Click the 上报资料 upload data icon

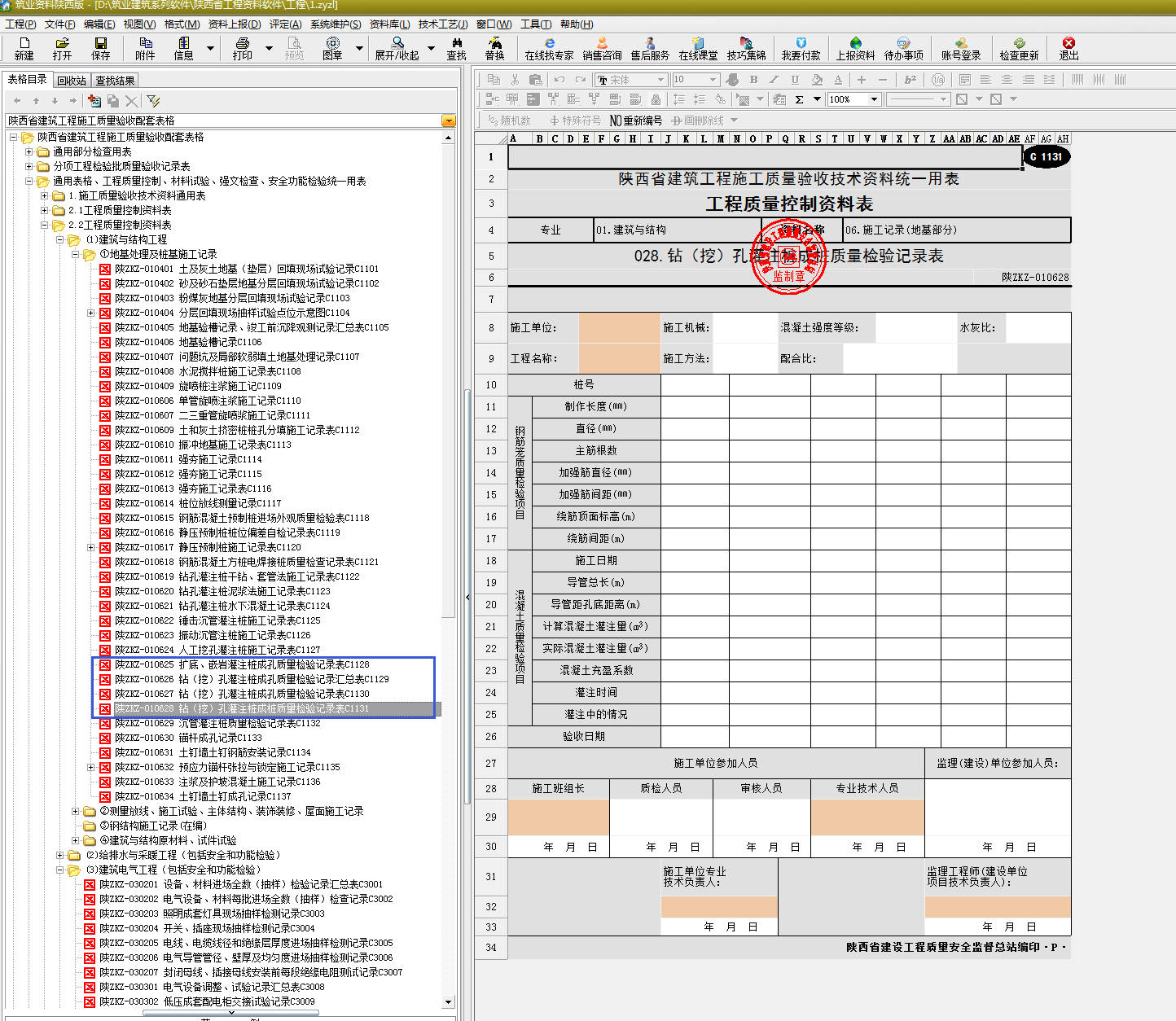click(855, 48)
